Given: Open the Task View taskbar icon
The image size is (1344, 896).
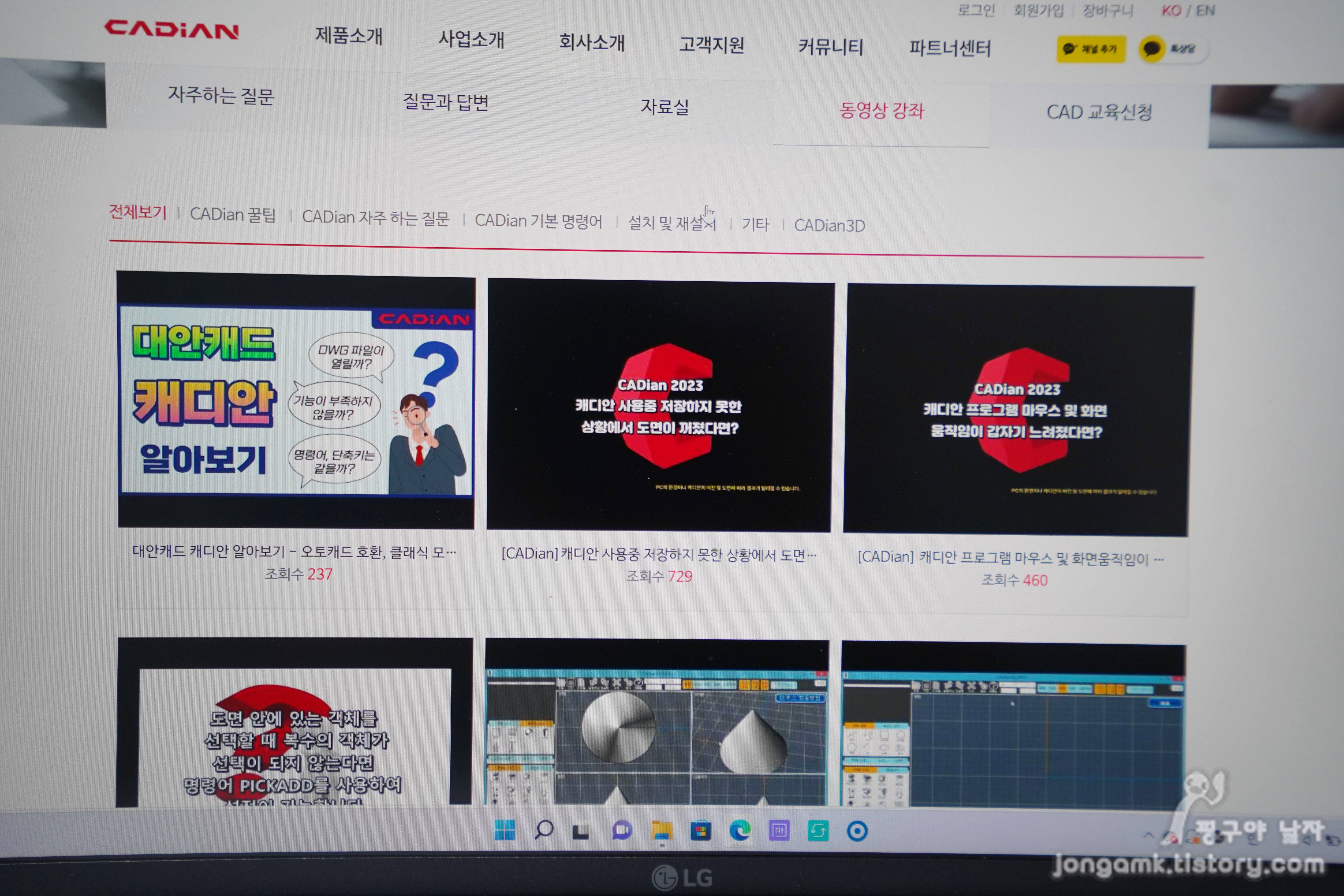Looking at the screenshot, I should coord(582,830).
